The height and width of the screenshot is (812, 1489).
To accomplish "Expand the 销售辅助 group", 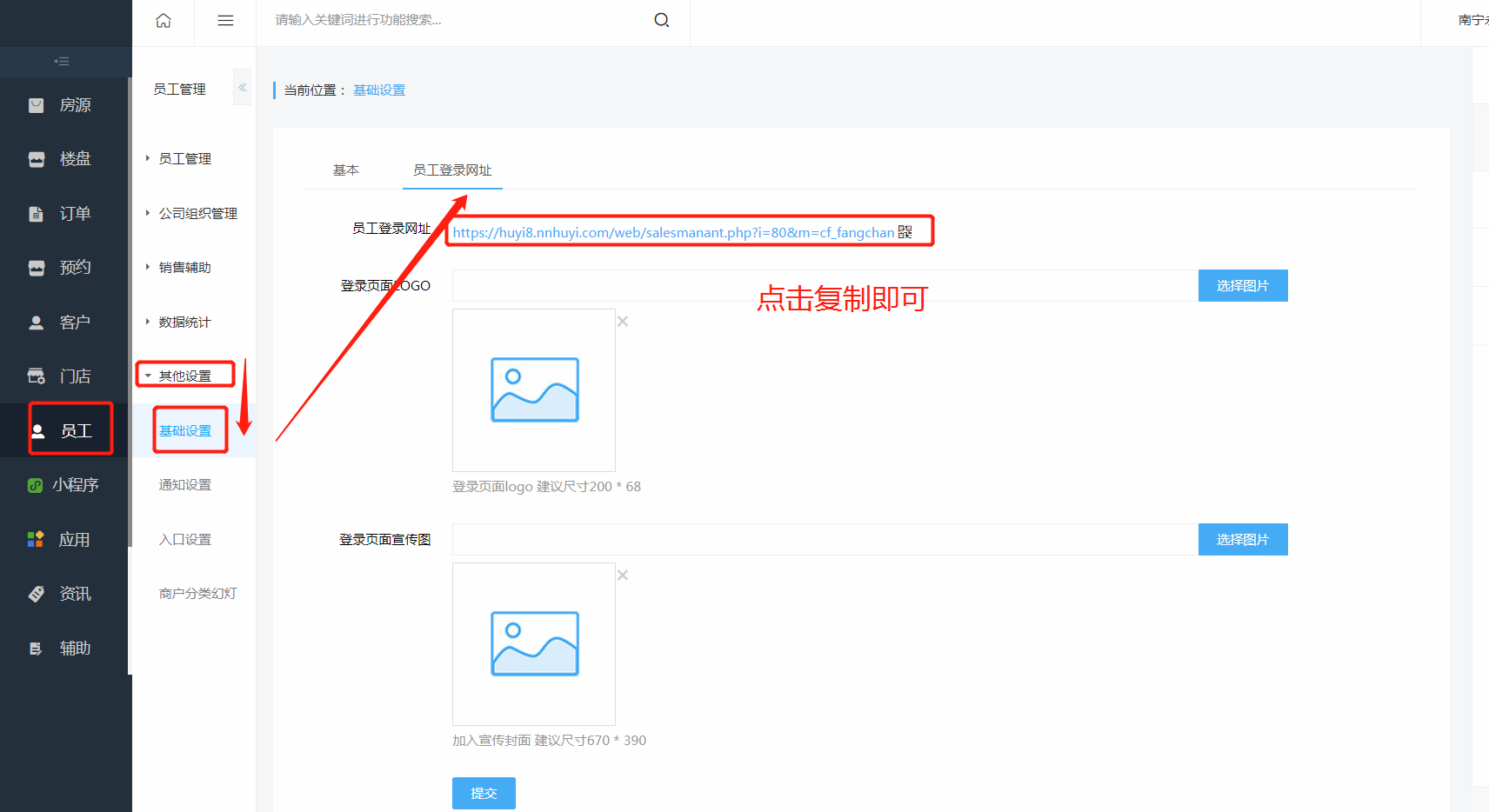I will click(x=185, y=268).
